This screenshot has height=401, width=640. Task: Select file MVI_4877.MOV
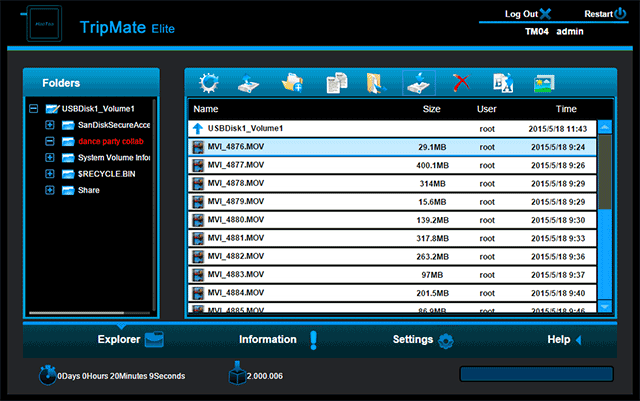[392, 165]
